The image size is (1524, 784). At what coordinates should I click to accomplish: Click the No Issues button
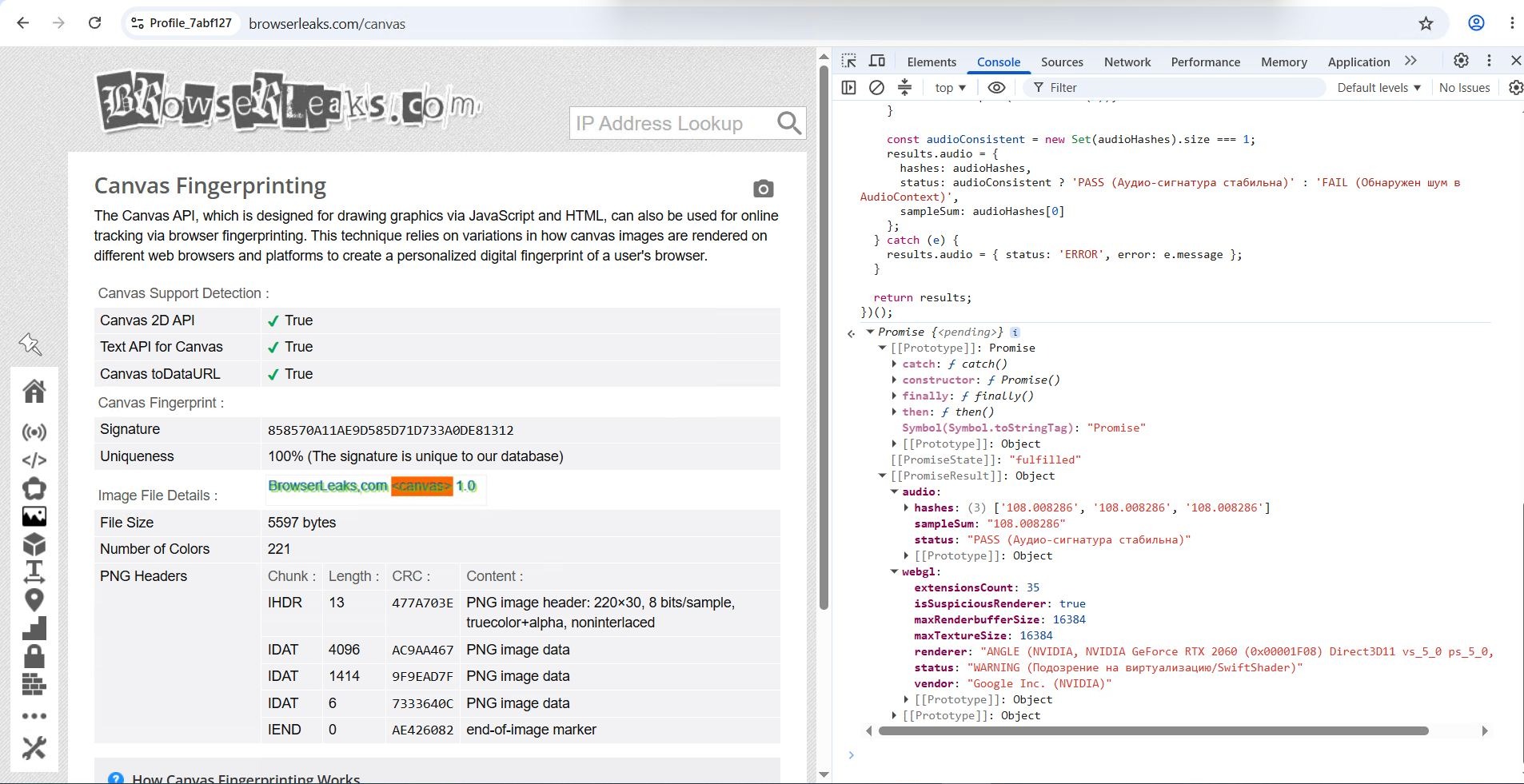(x=1464, y=88)
